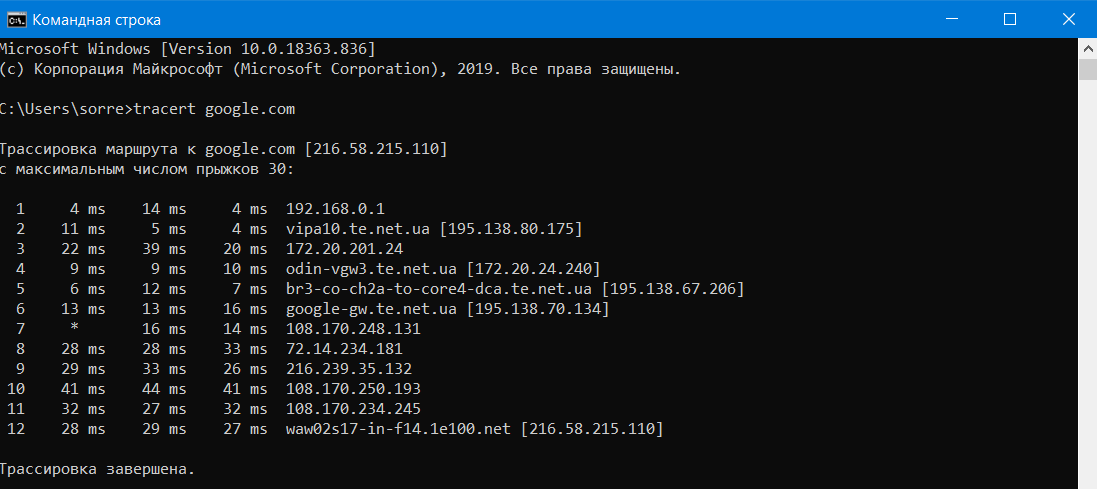Click the "Трассировка завершена." line
1097x489 pixels.
pos(96,468)
